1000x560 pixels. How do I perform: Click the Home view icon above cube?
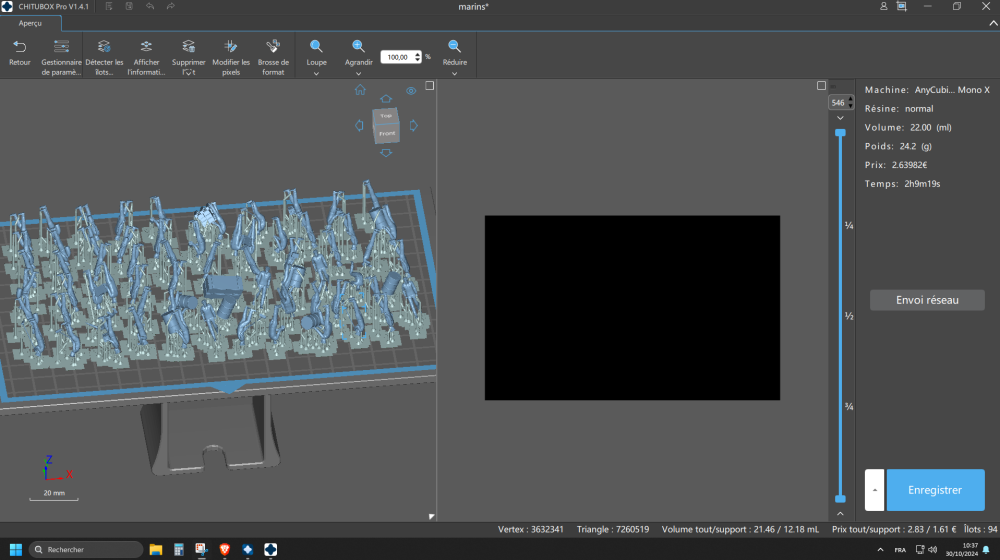click(x=360, y=90)
